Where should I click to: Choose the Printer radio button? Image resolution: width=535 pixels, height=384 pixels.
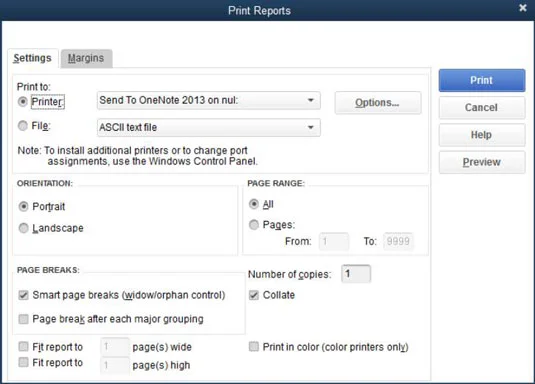tap(23, 102)
